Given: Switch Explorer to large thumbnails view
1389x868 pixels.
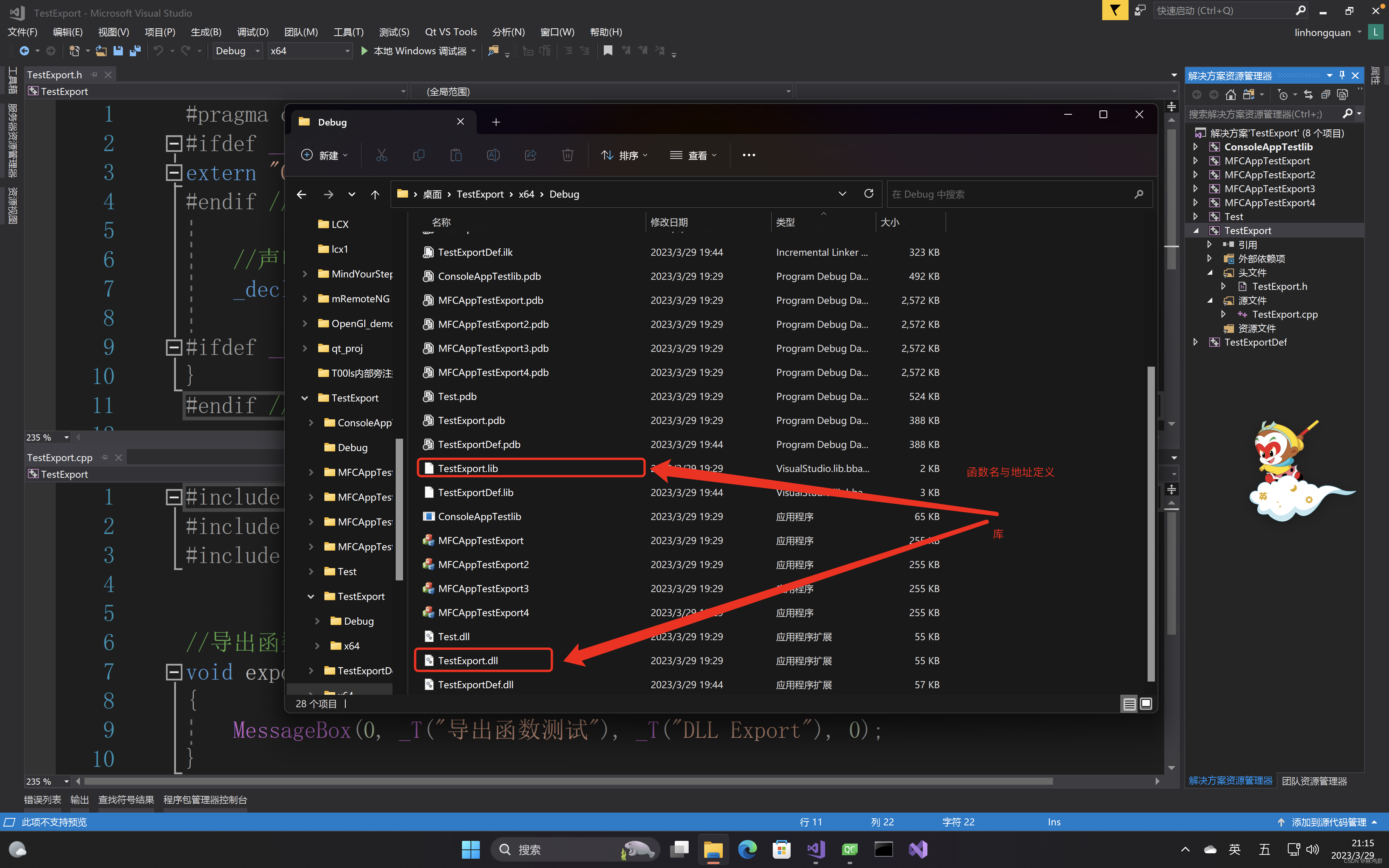Looking at the screenshot, I should 1146,704.
